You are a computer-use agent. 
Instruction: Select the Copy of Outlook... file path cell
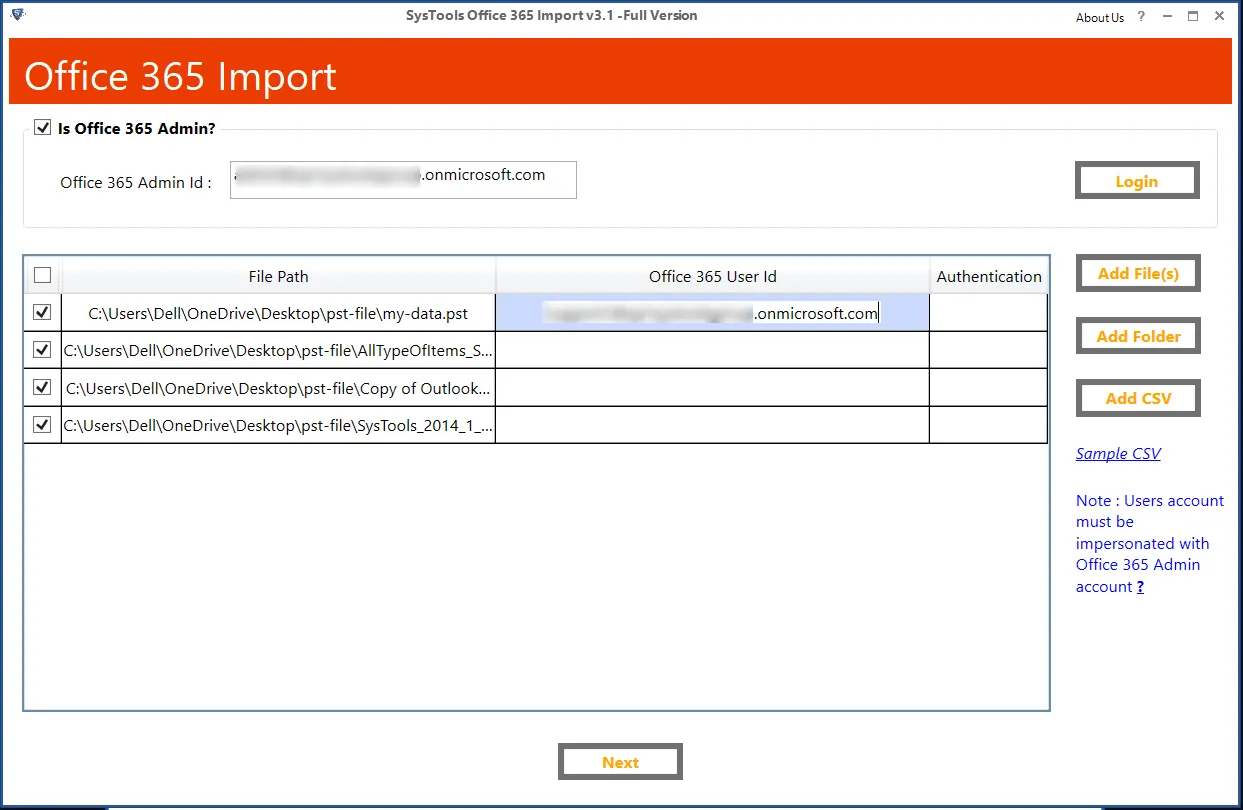[278, 388]
